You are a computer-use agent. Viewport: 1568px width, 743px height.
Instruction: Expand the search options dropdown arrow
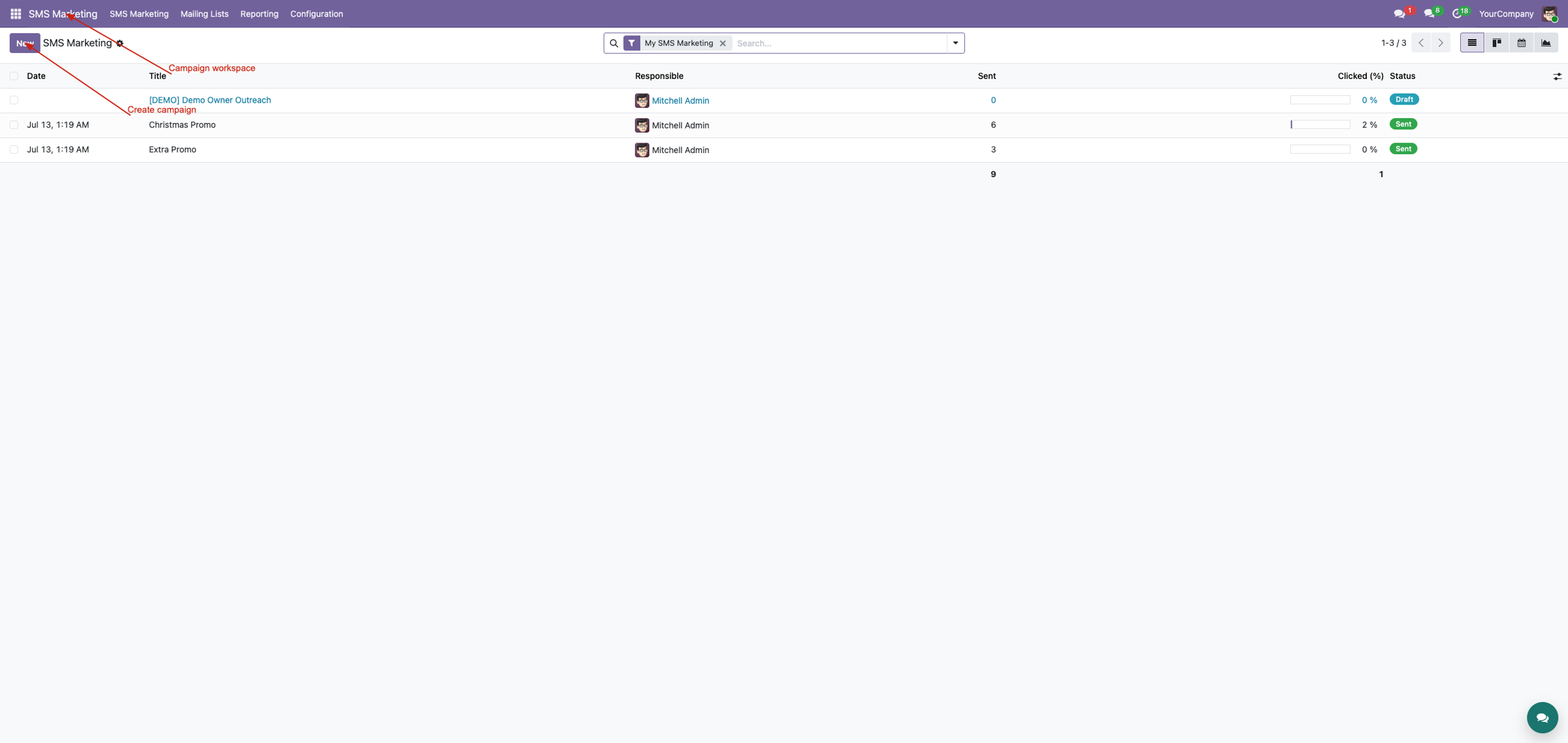[x=955, y=43]
